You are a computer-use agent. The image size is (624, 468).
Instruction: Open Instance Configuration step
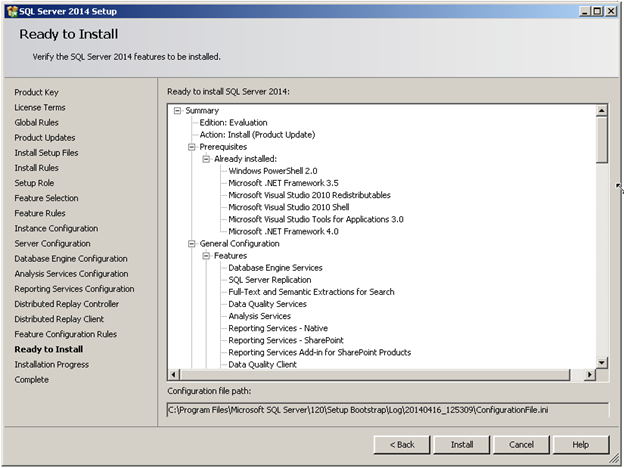[x=56, y=228]
